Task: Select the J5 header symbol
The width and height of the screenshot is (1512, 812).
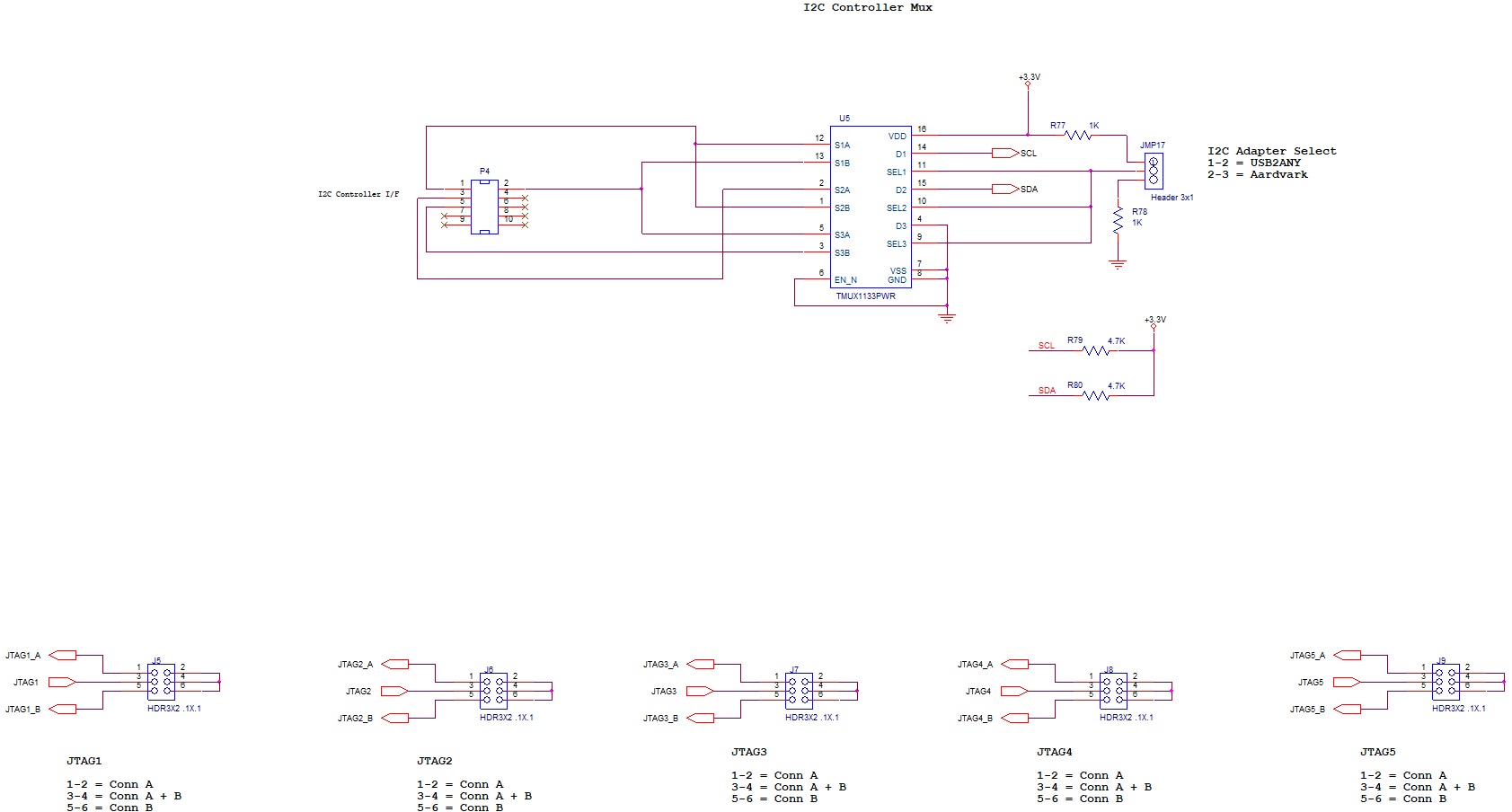Action: (161, 682)
